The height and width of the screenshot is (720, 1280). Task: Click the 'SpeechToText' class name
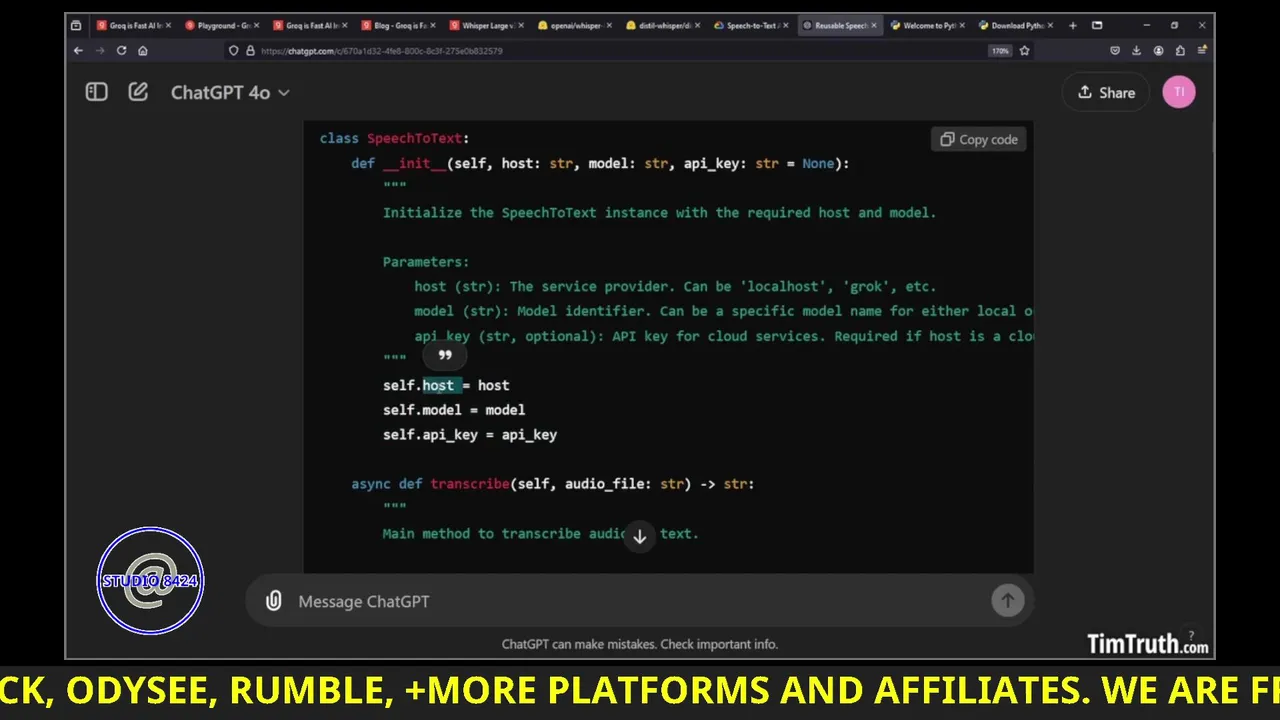tap(414, 139)
